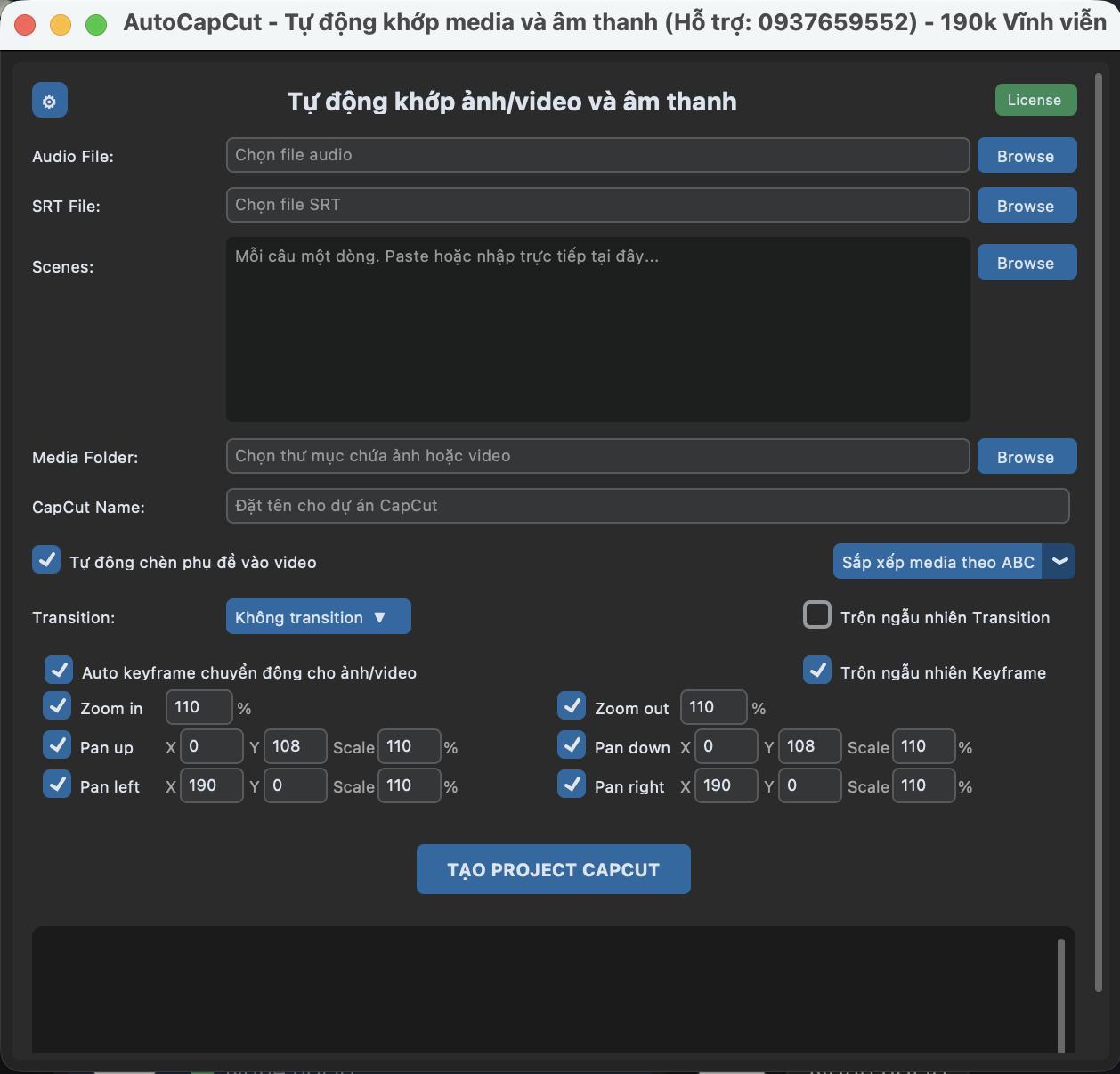Click the Pan up X field
1120x1074 pixels.
pos(212,746)
